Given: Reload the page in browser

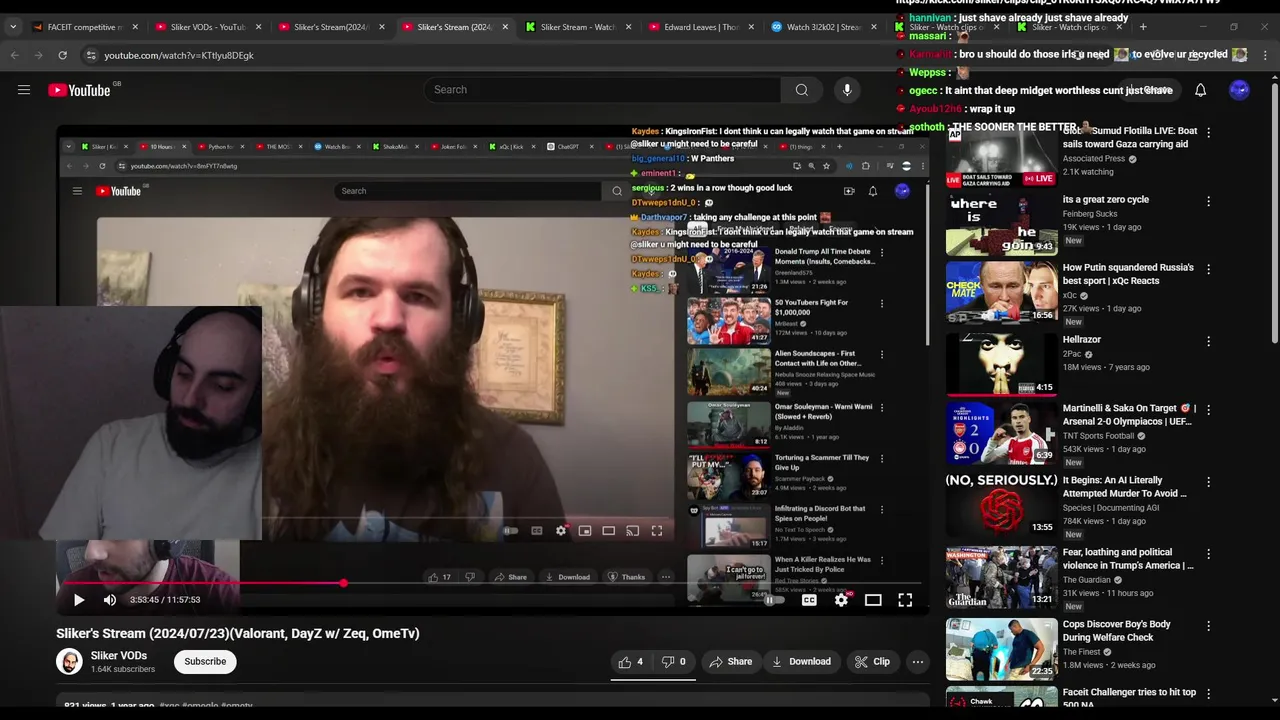Looking at the screenshot, I should pyautogui.click(x=62, y=55).
